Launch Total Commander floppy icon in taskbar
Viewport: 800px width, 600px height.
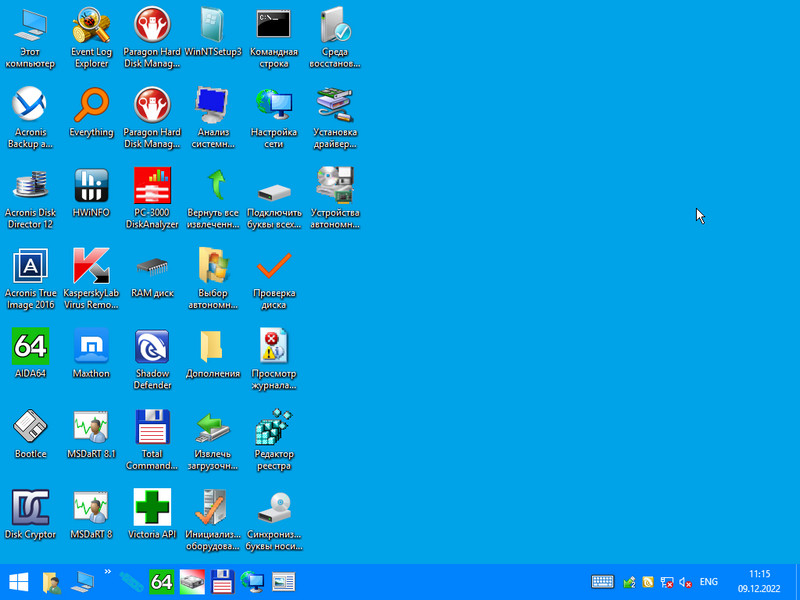point(222,582)
